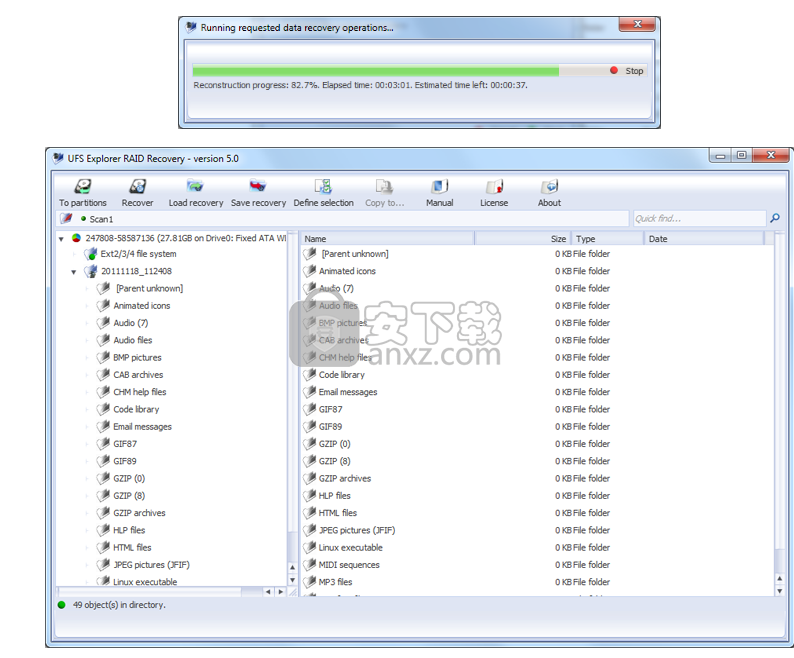Click folder icon beside HTML files in list
The image size is (794, 658).
point(309,513)
